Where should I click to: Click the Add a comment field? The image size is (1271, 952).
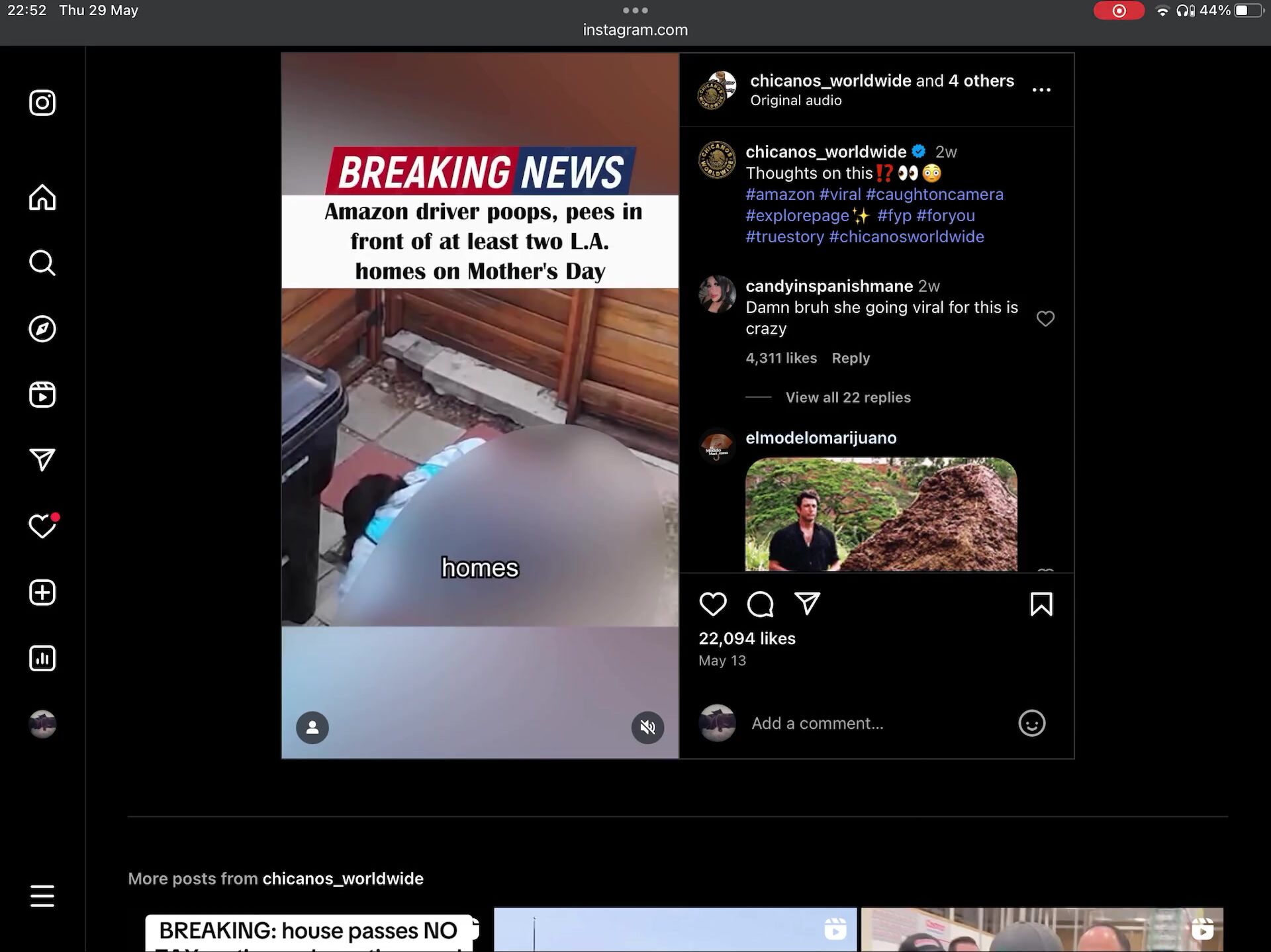[x=877, y=723]
